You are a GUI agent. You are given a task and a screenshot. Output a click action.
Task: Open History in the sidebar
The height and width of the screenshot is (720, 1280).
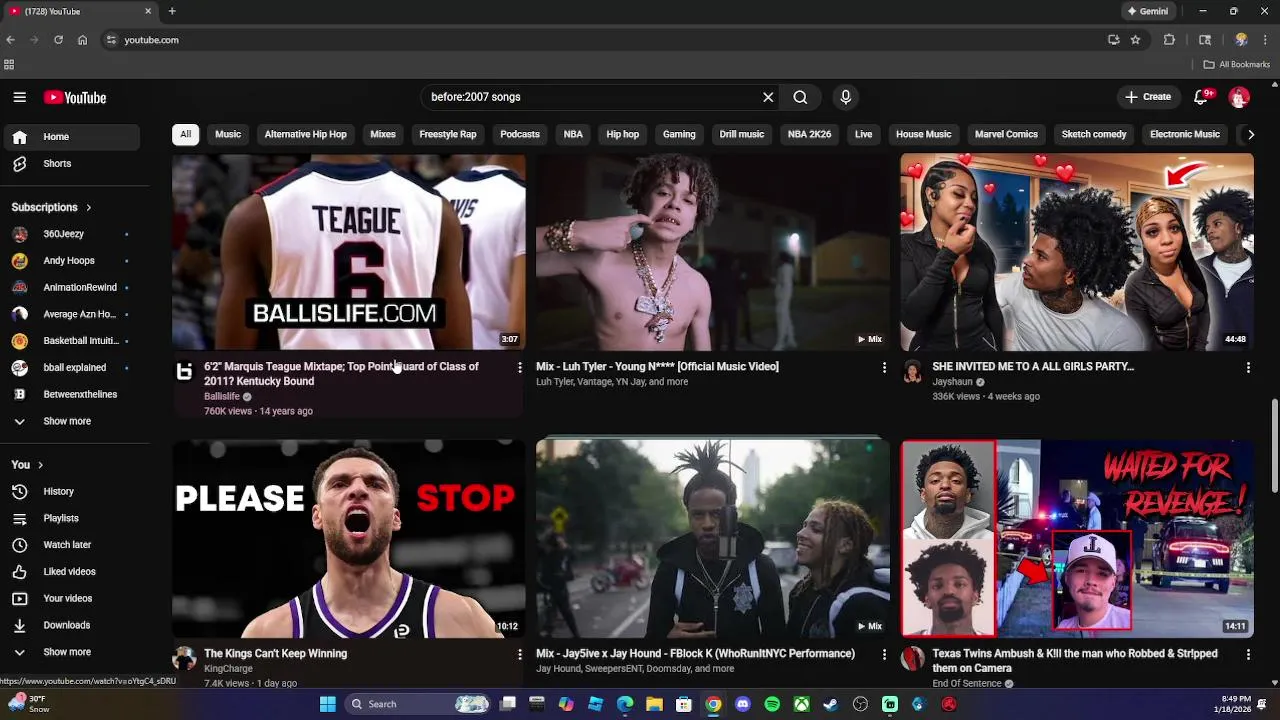tap(71, 491)
